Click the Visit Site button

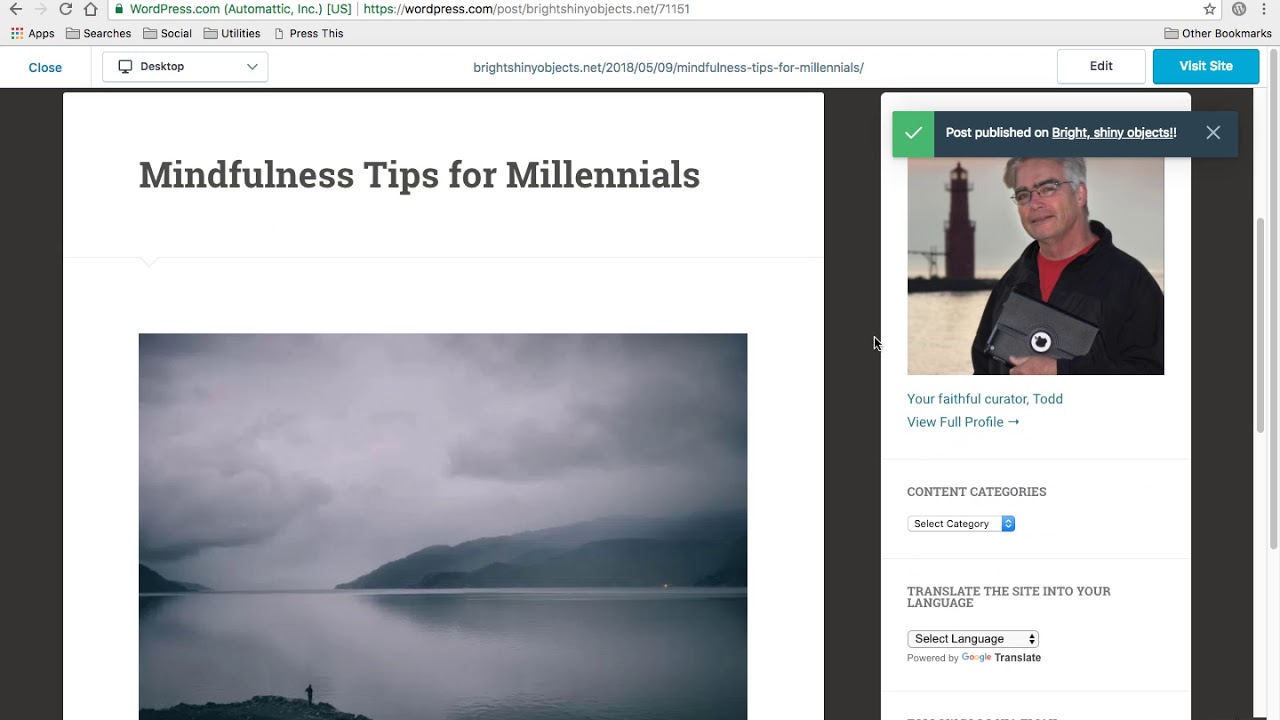coord(1206,66)
